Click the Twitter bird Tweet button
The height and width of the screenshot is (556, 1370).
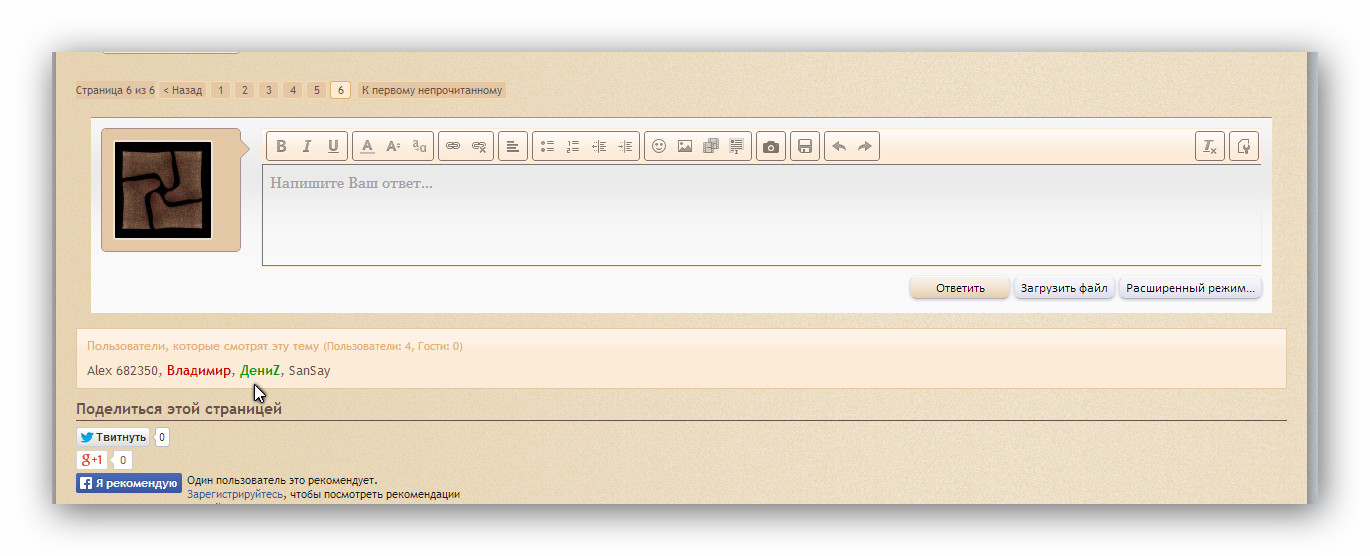(x=113, y=437)
